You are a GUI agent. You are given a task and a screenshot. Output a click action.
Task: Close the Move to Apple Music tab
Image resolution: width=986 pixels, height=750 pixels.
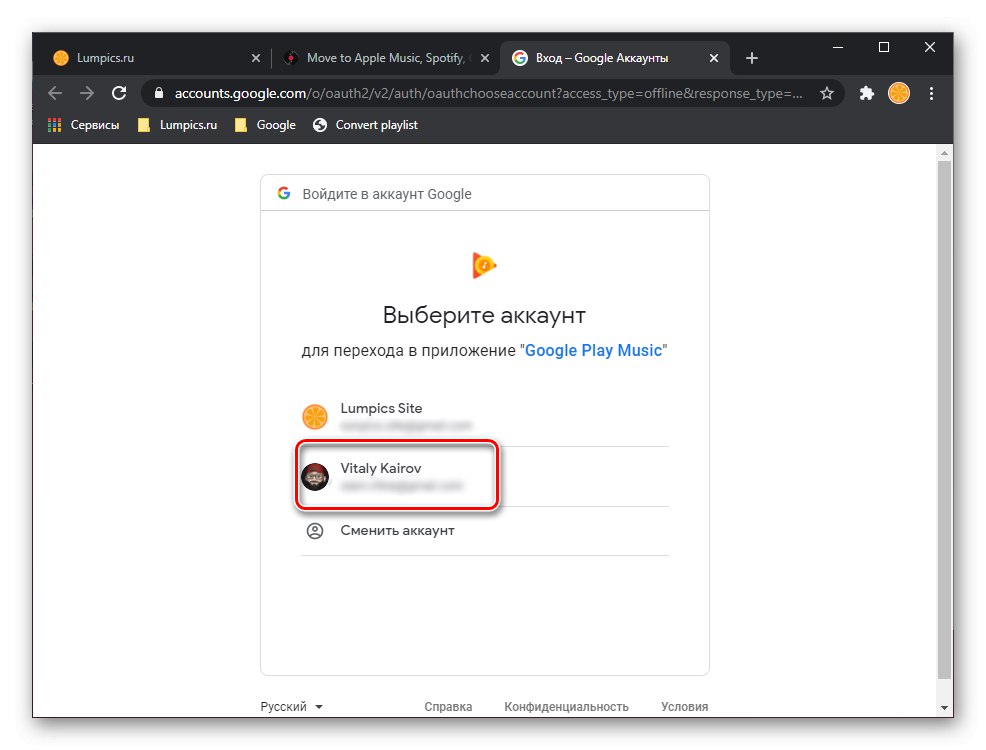pyautogui.click(x=485, y=58)
